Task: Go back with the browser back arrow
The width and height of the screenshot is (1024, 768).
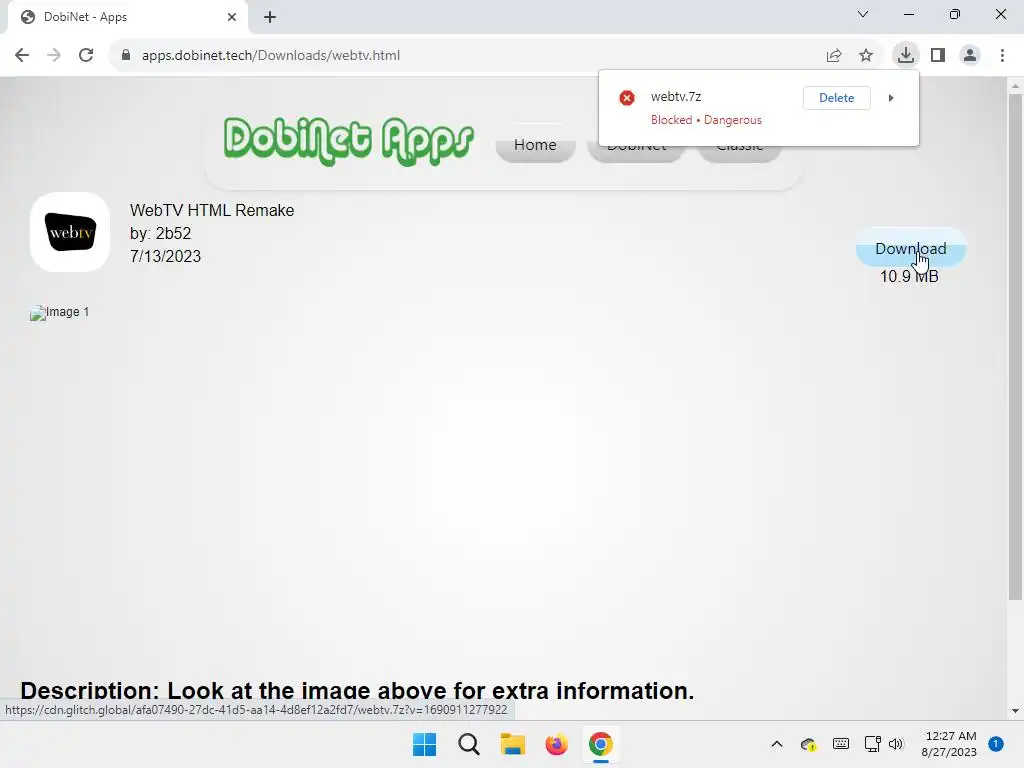Action: 22,56
